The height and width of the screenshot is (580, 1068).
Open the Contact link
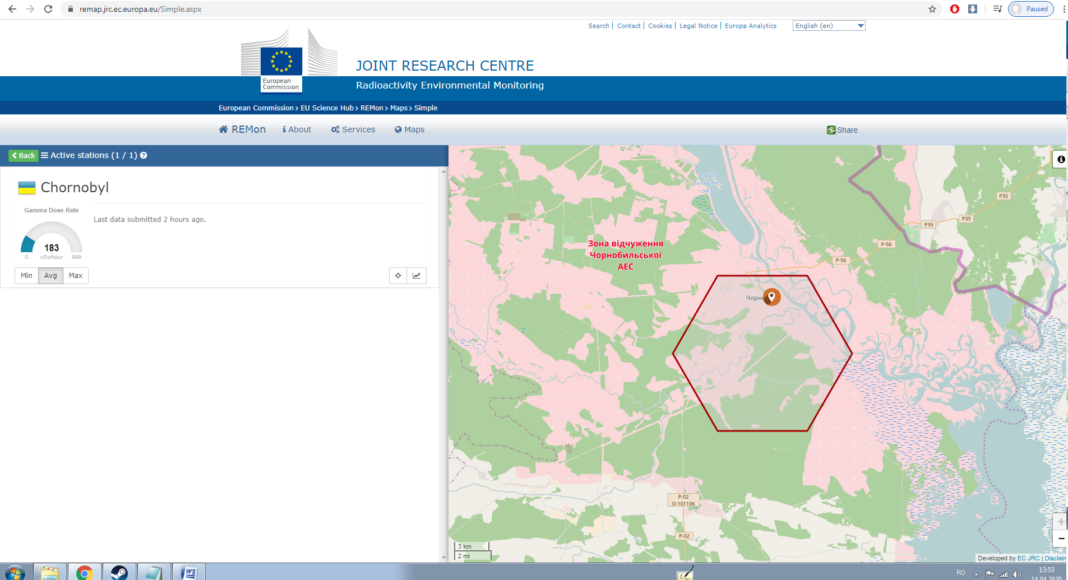click(x=629, y=26)
